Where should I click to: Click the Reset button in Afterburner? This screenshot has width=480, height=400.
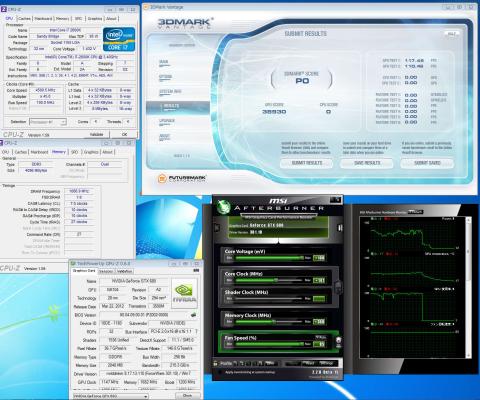tap(309, 363)
